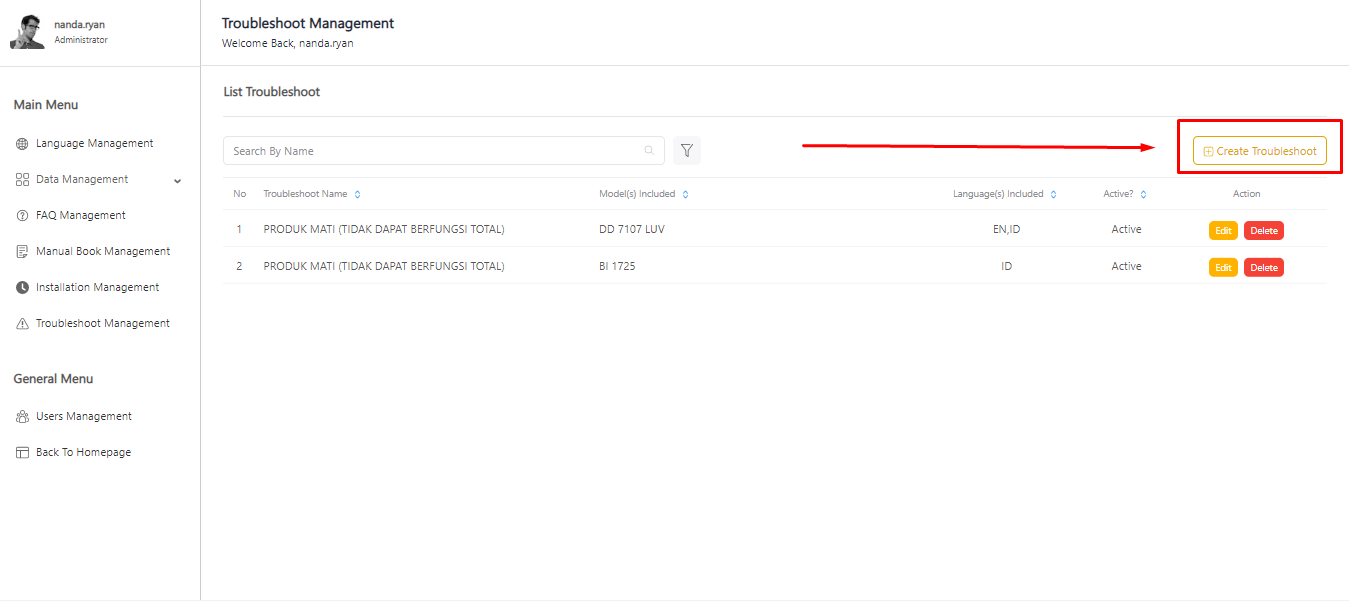Click the grid icon beside Data Management
The image size is (1349, 601).
(x=22, y=180)
